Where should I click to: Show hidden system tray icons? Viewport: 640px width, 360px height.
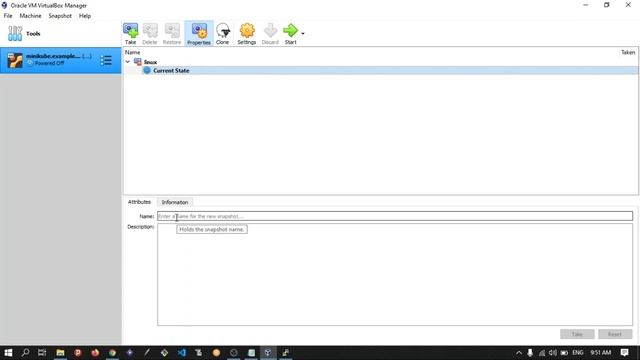[519, 353]
